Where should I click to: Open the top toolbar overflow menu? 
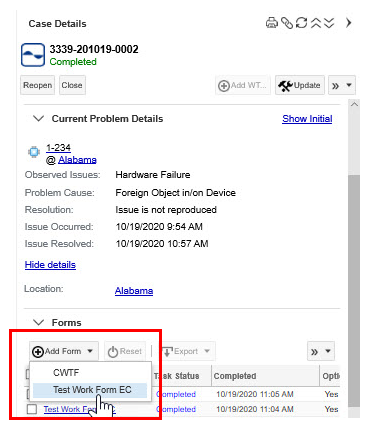point(342,86)
